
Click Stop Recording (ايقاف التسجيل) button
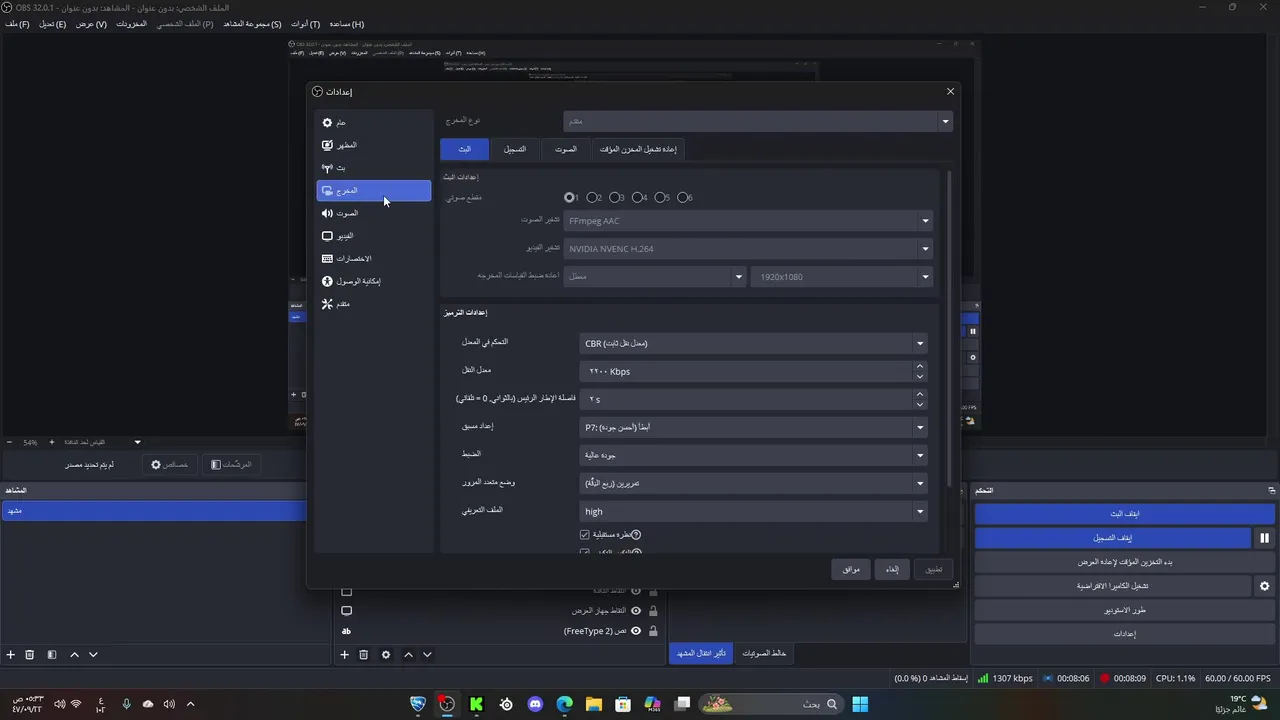click(1113, 538)
